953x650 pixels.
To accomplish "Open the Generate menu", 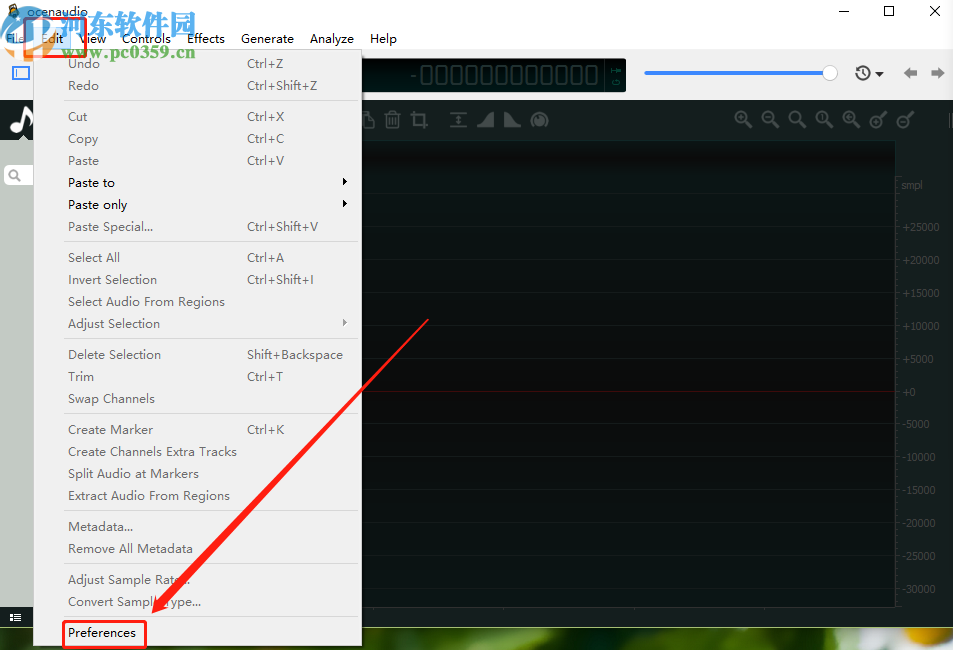I will pos(267,38).
